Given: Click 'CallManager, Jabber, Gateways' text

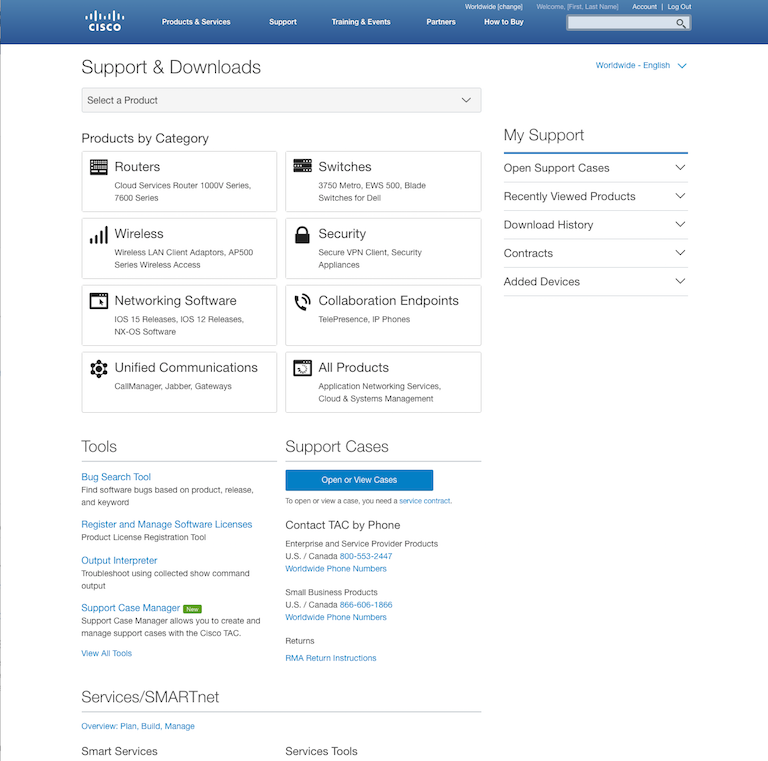Looking at the screenshot, I should click(173, 386).
